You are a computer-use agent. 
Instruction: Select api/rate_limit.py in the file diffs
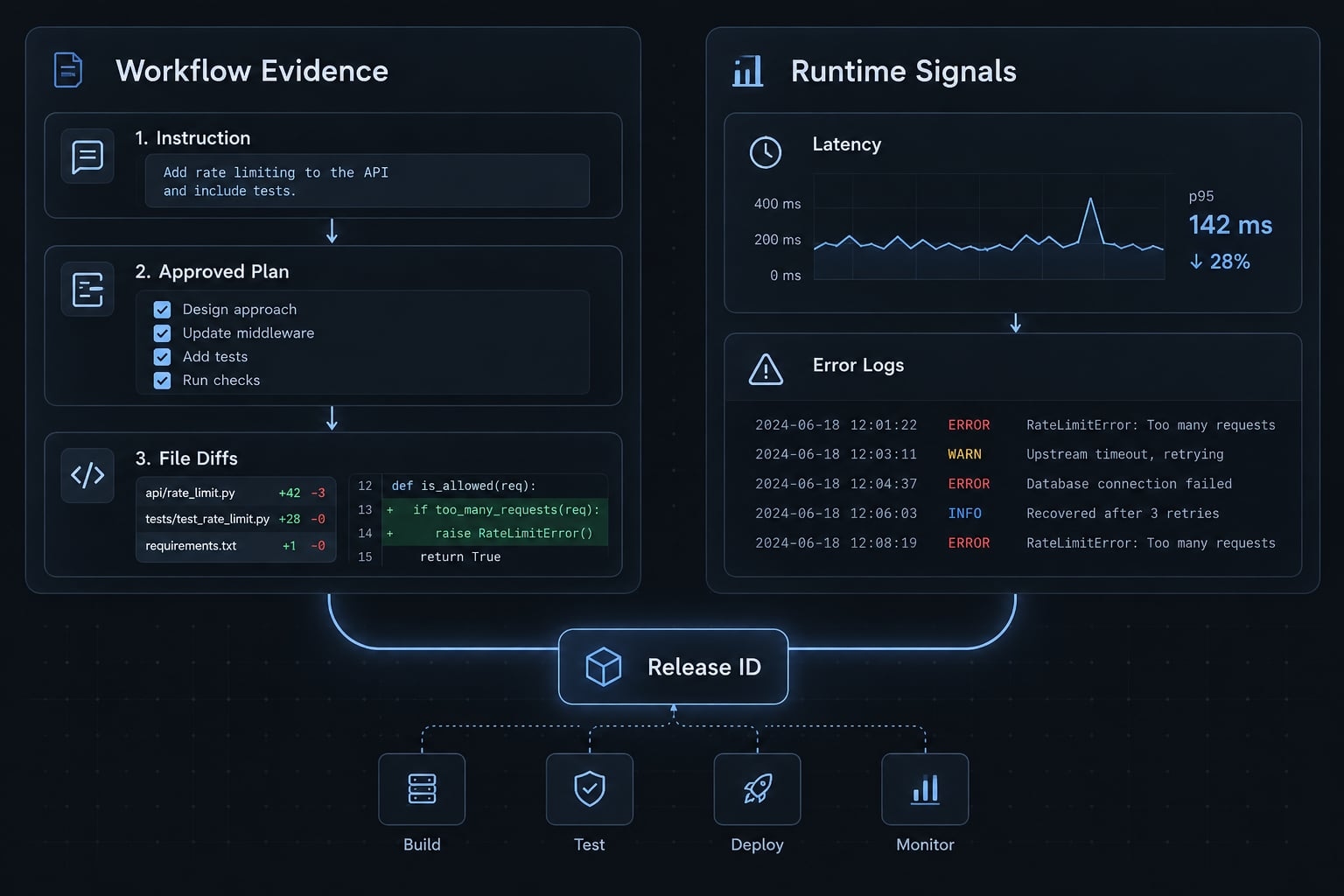click(x=236, y=493)
